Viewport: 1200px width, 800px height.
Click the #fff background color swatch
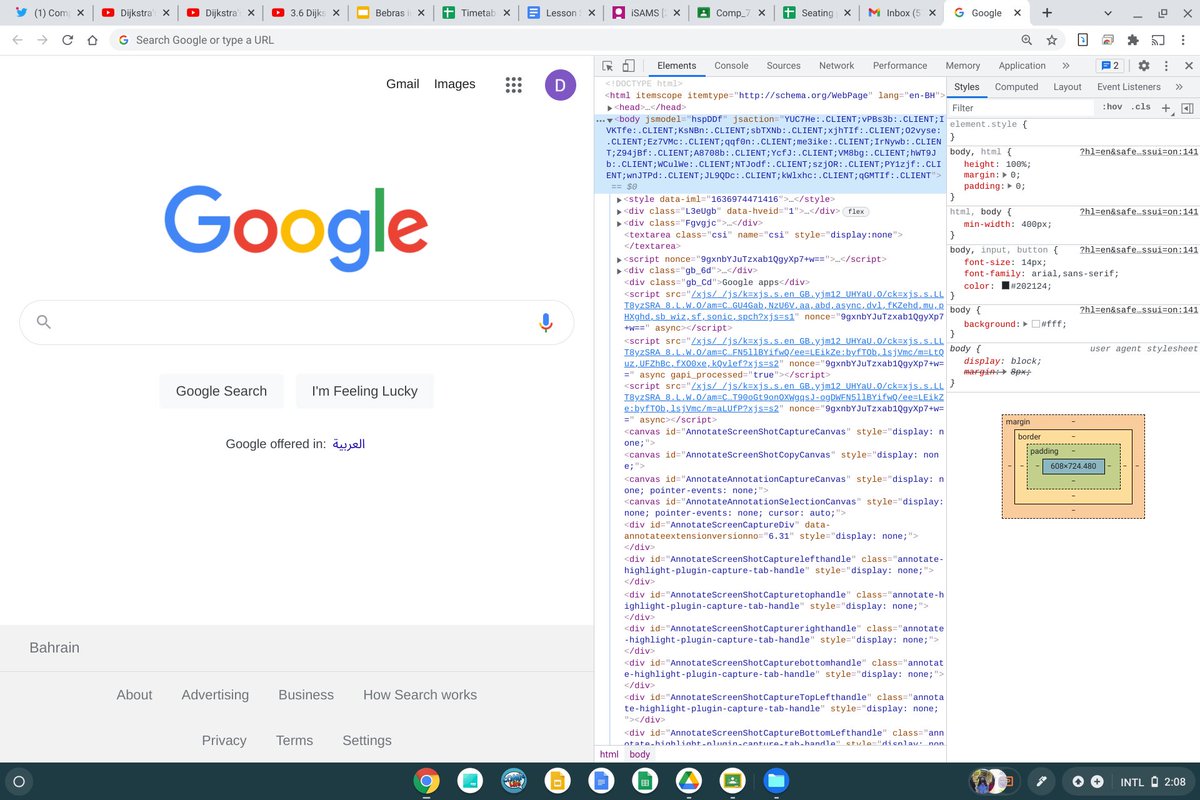[x=1037, y=324]
